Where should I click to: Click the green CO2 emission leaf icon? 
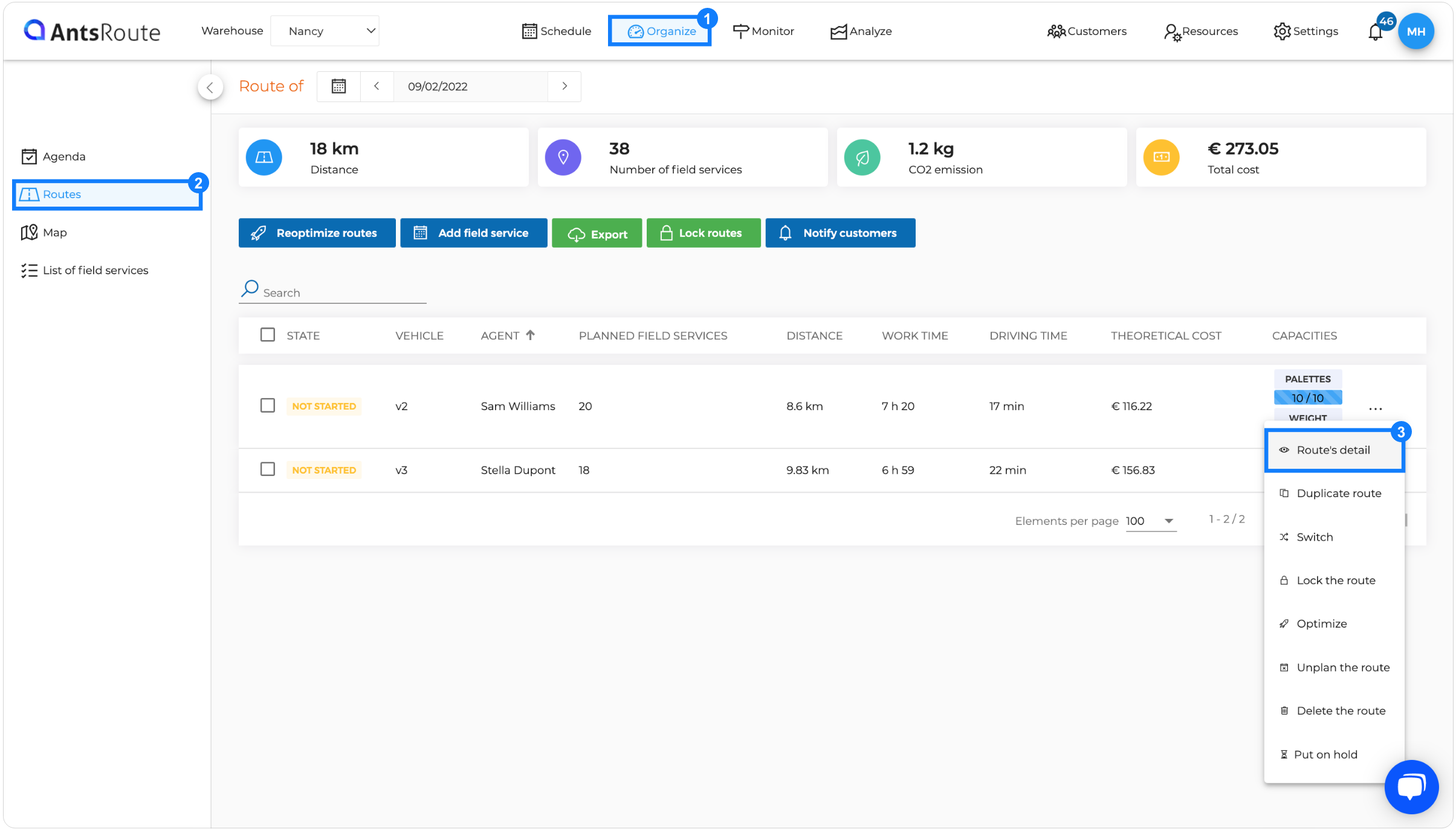(x=862, y=157)
